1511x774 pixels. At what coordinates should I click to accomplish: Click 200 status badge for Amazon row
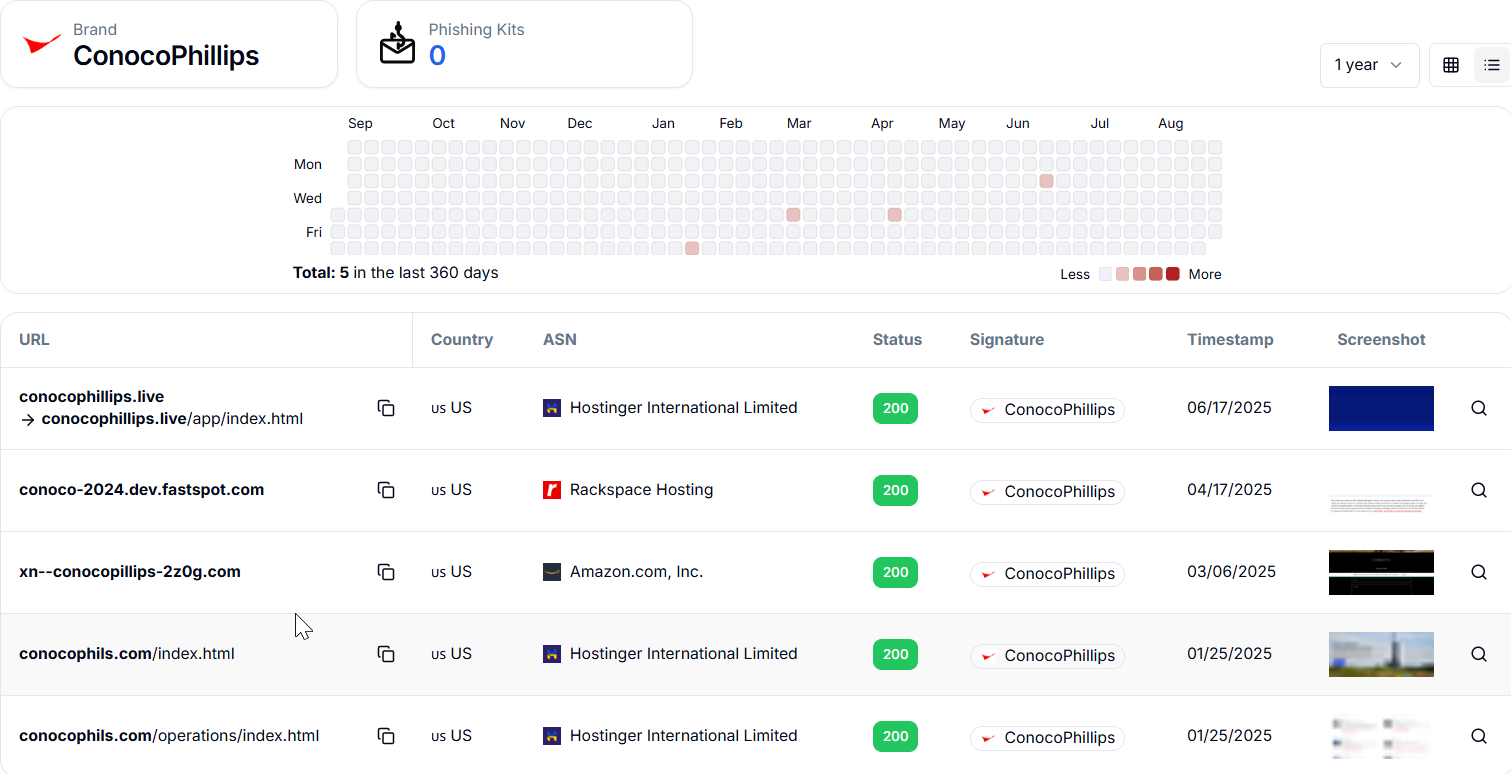pyautogui.click(x=895, y=572)
